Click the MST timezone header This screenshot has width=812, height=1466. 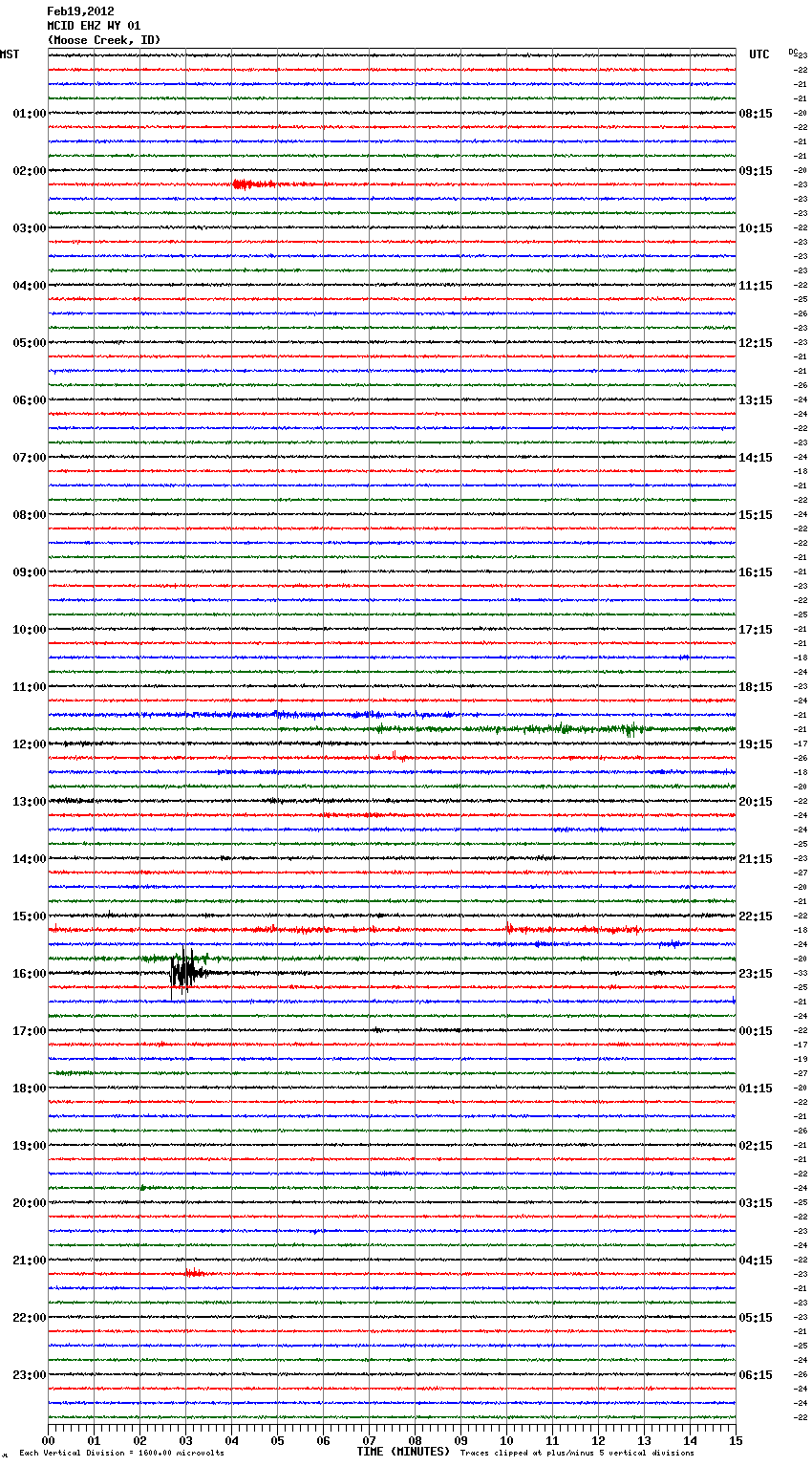[x=10, y=54]
